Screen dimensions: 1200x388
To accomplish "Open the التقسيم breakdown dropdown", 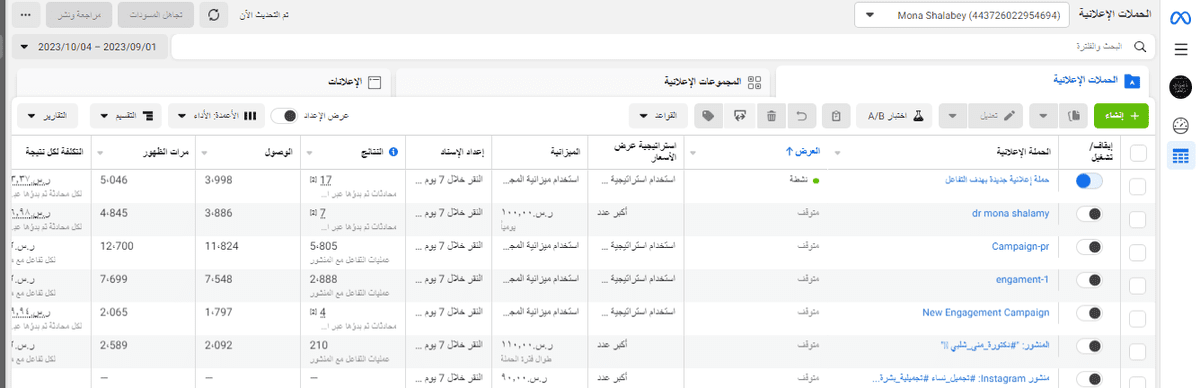I will (x=126, y=115).
